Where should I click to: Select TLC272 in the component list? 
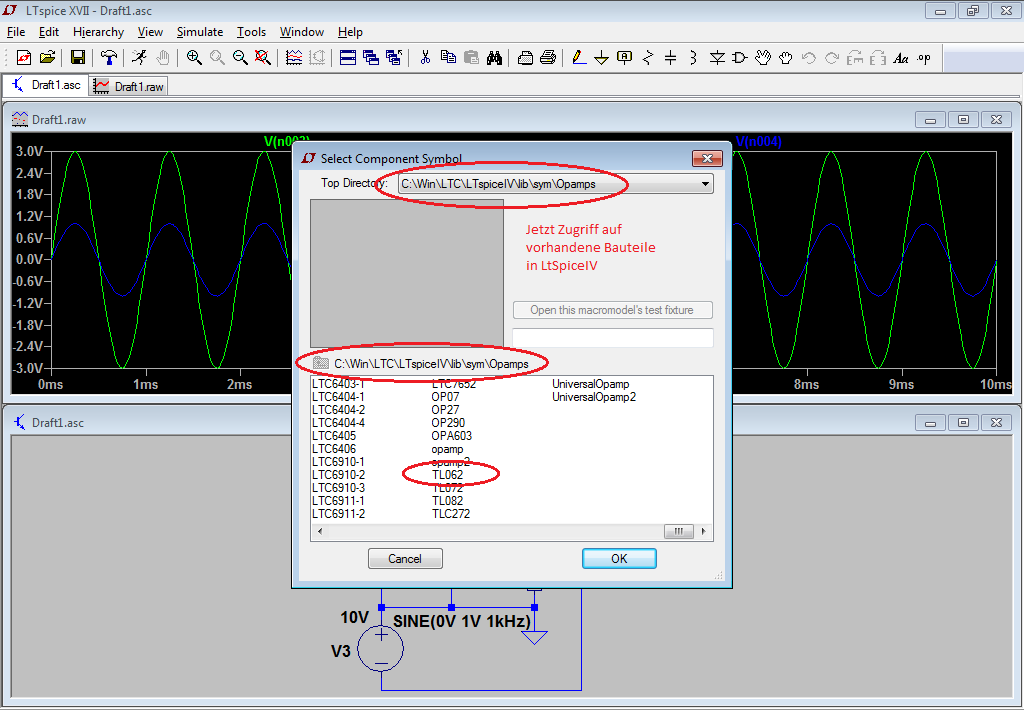coord(451,514)
